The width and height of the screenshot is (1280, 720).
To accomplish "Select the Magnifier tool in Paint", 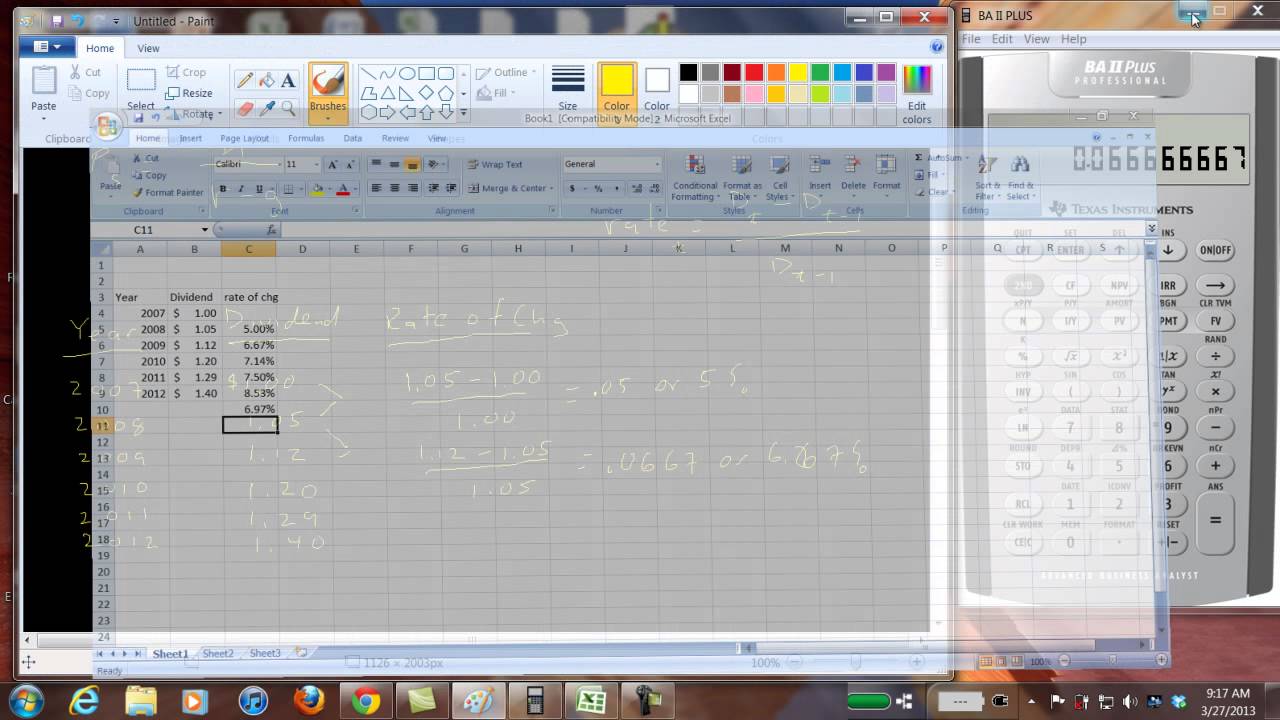I will (288, 107).
